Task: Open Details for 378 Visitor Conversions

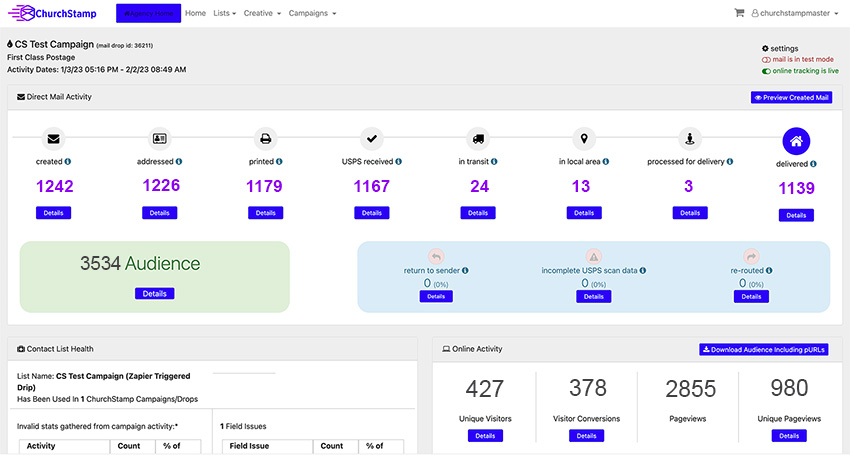Action: (587, 435)
